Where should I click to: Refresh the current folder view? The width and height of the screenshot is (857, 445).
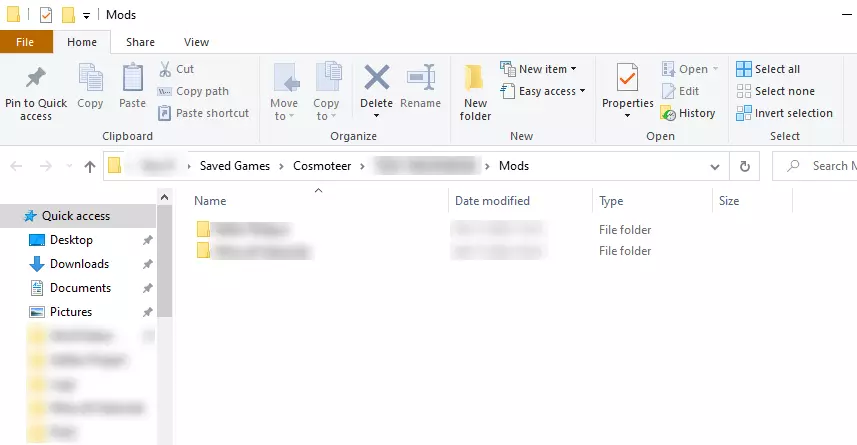(744, 166)
